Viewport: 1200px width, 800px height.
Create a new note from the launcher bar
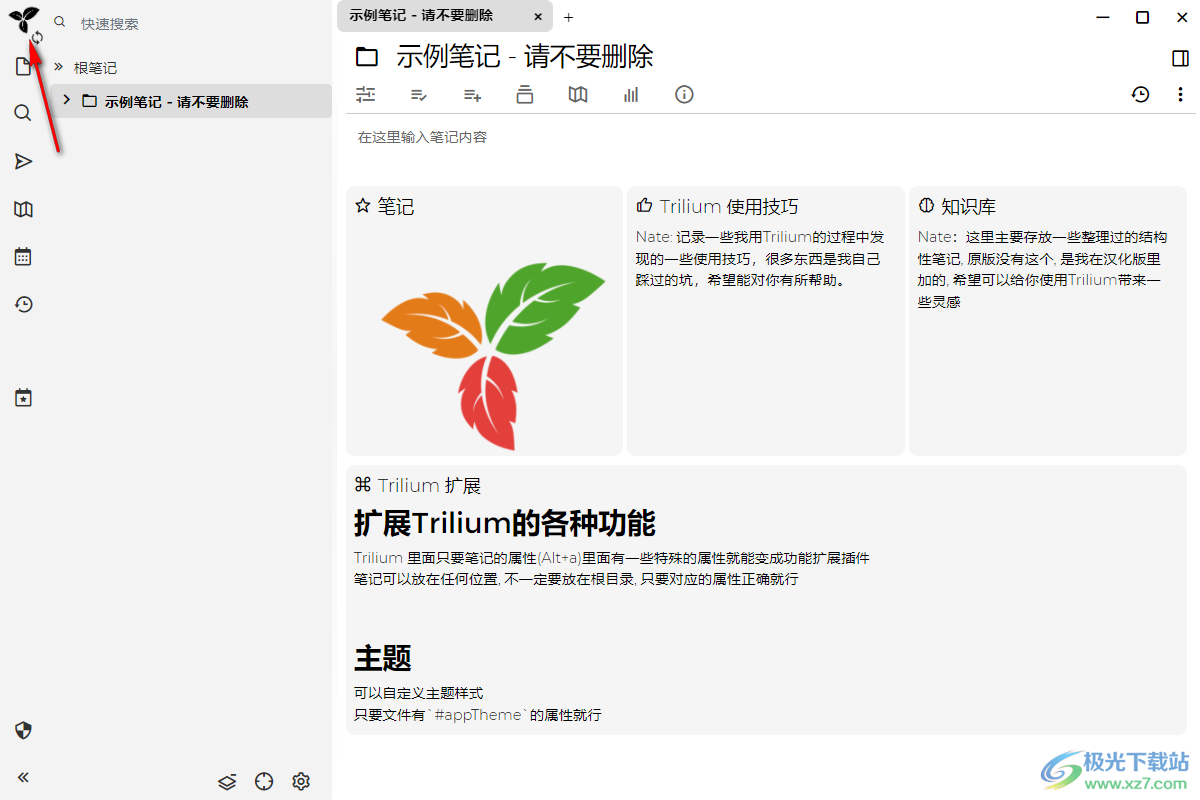23,67
